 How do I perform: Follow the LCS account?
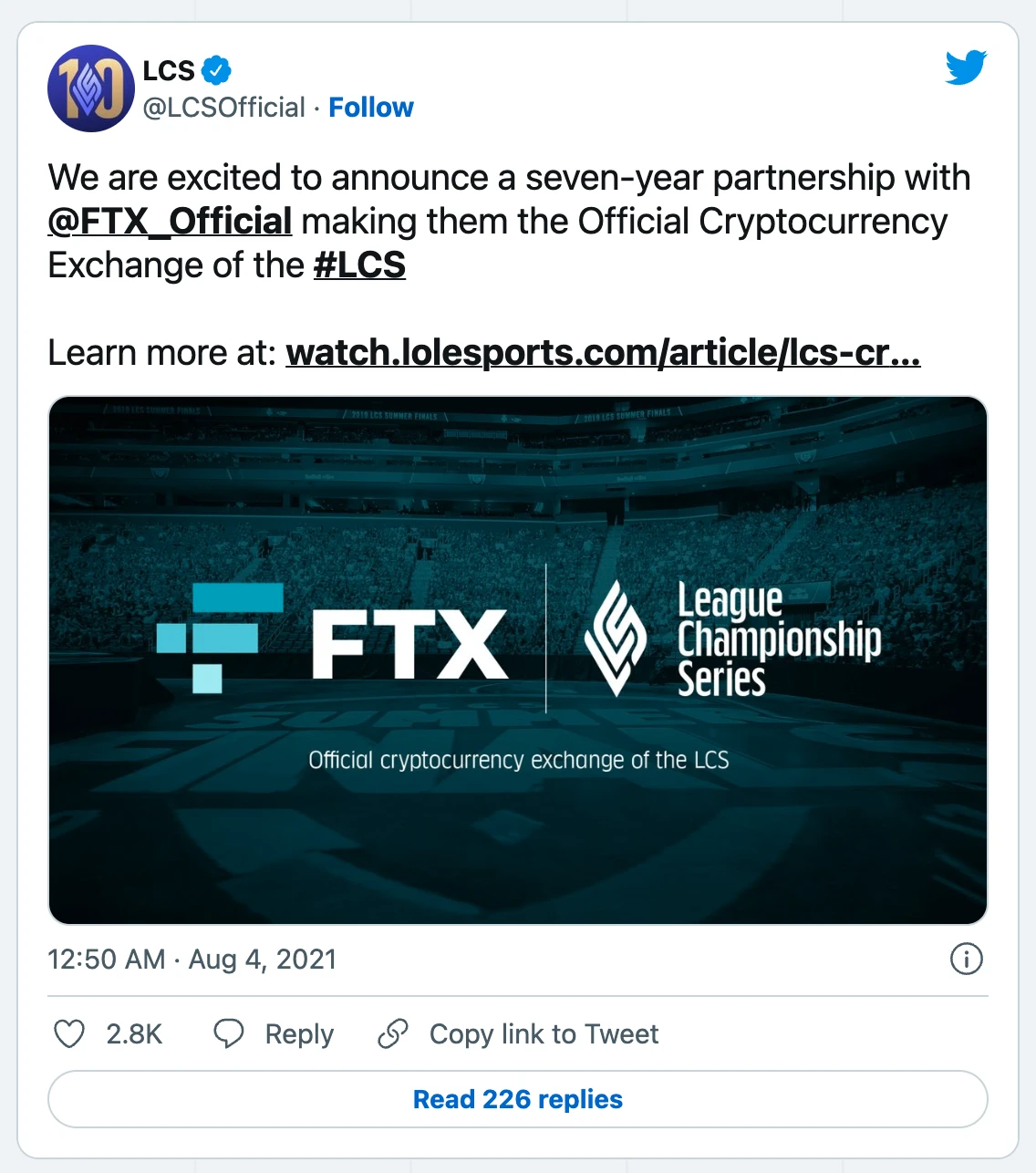tap(371, 108)
